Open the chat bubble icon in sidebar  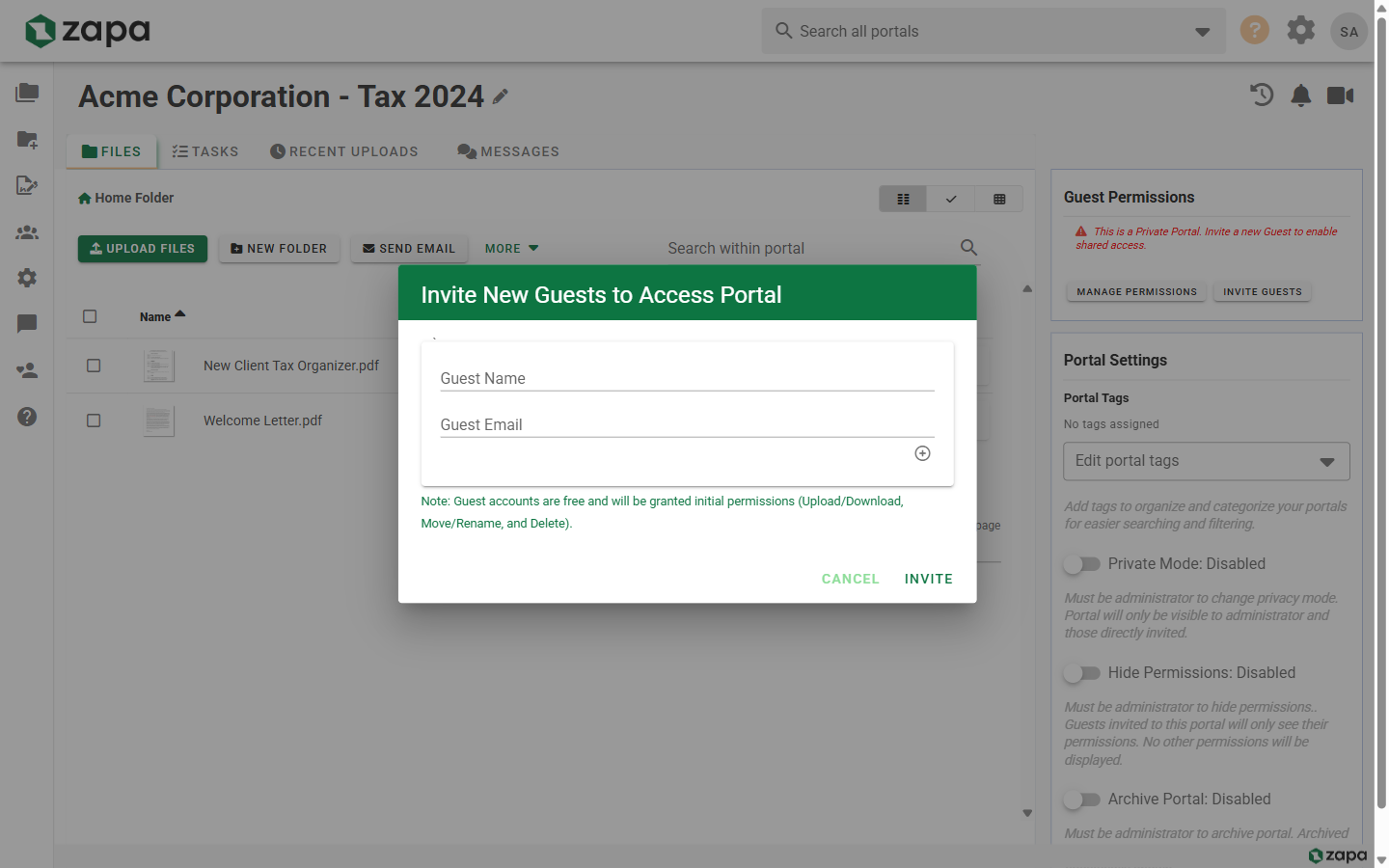point(27,324)
